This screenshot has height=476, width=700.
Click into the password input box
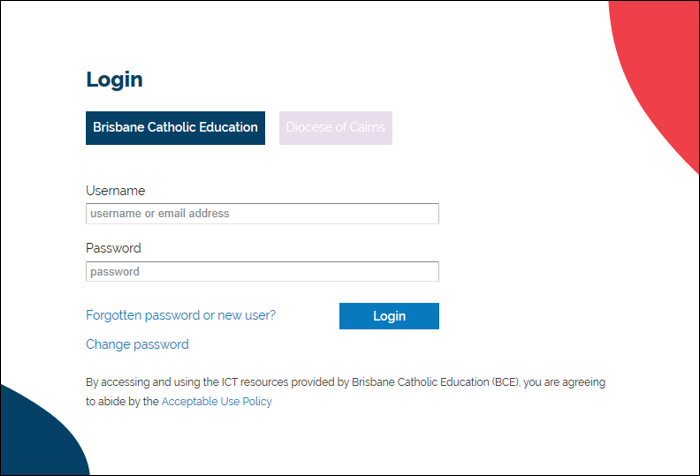pyautogui.click(x=262, y=272)
